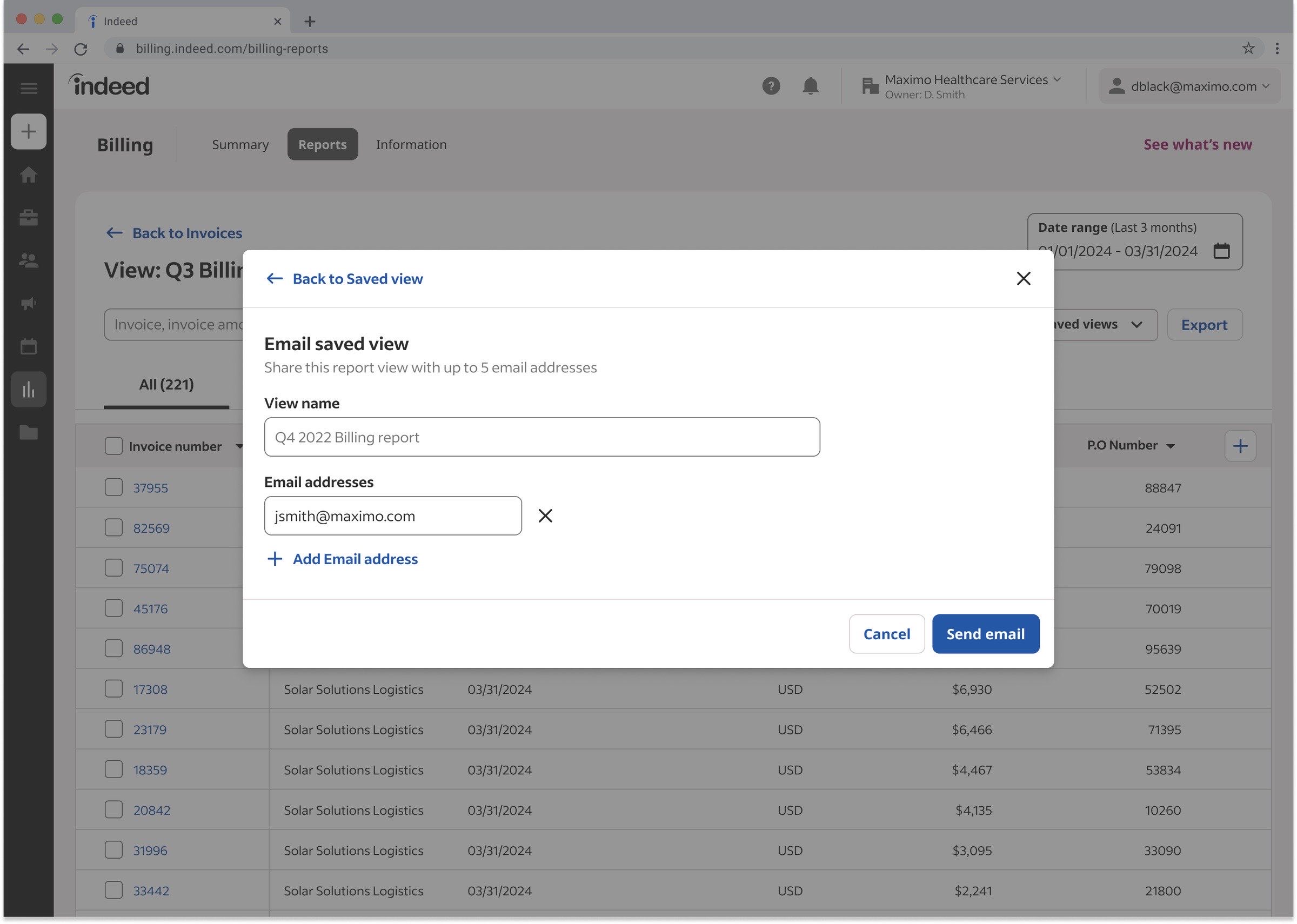Open browser three-dot menu
Image resolution: width=1297 pixels, height=924 pixels.
(x=1277, y=49)
